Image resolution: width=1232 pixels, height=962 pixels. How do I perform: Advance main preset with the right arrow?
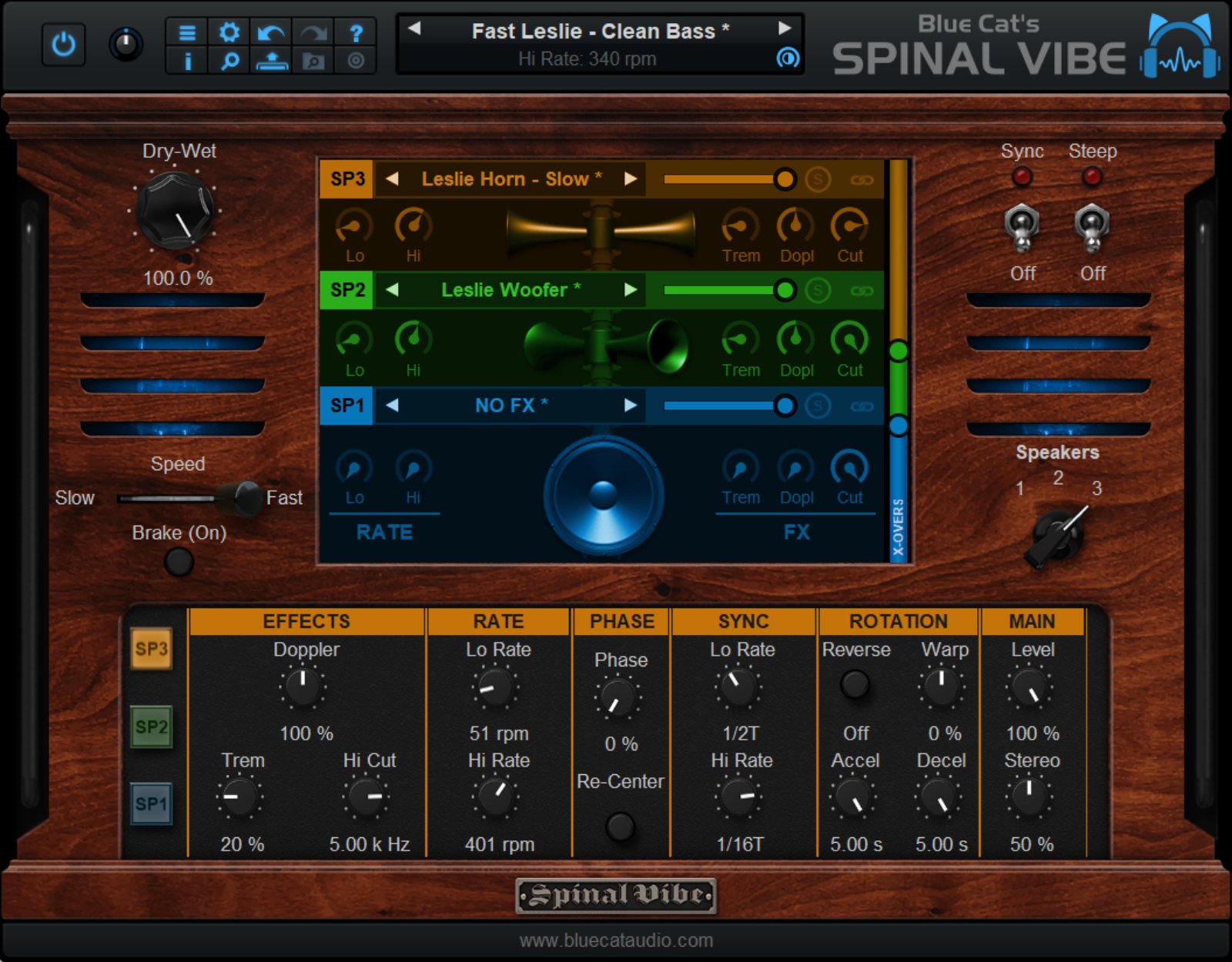click(x=784, y=29)
